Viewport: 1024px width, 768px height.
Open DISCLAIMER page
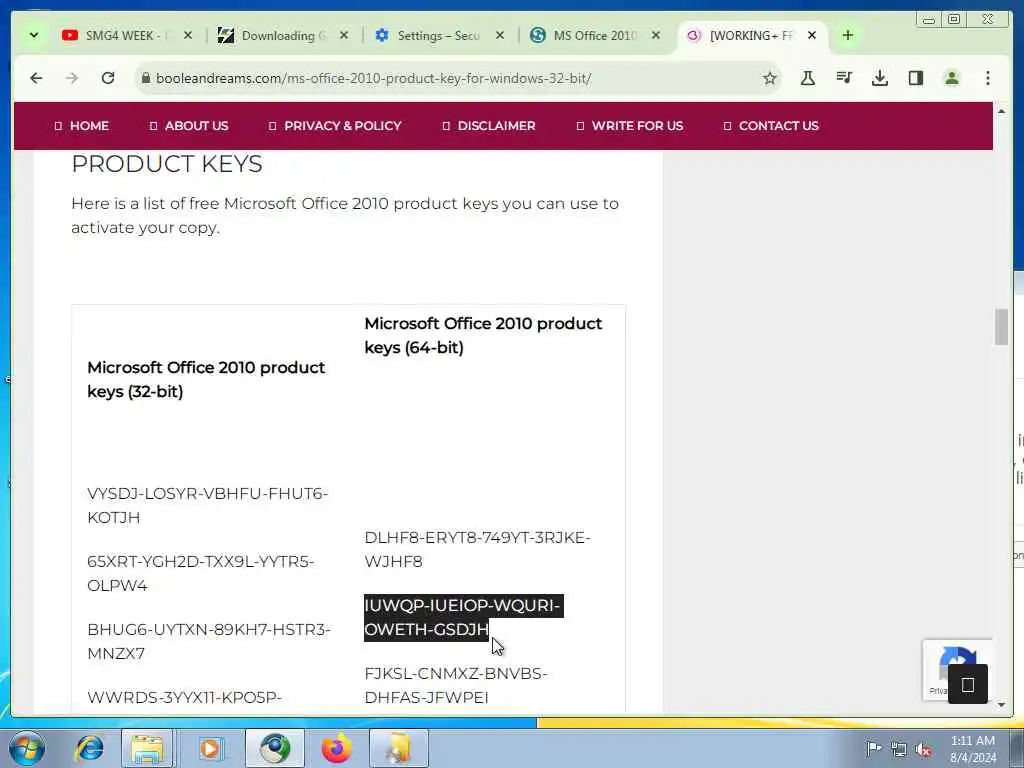tap(488, 126)
